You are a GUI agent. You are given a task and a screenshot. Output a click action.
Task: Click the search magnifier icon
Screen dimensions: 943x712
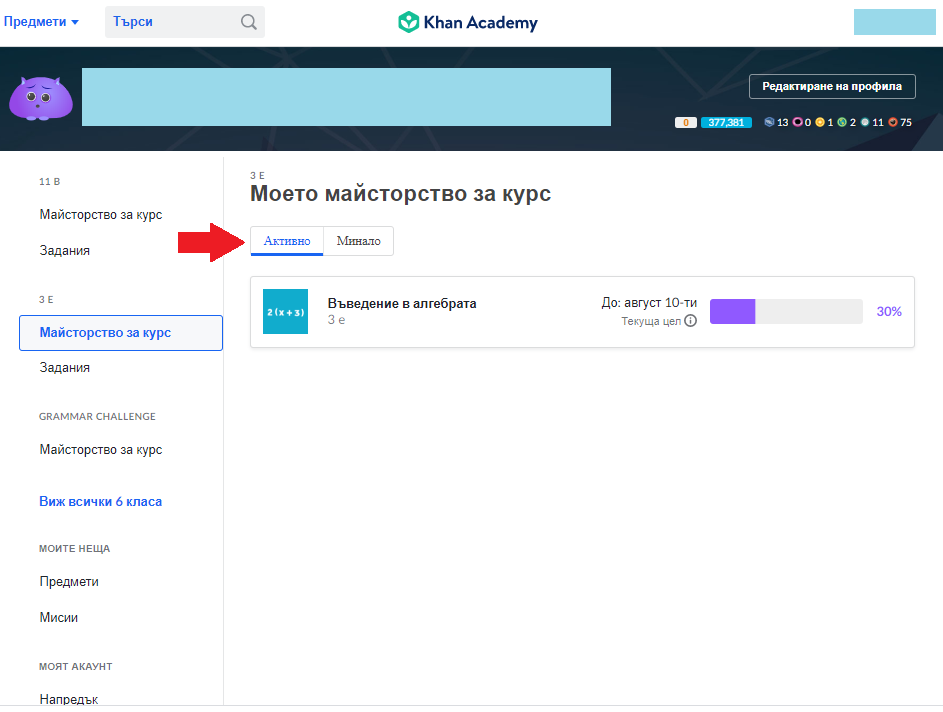[x=248, y=22]
